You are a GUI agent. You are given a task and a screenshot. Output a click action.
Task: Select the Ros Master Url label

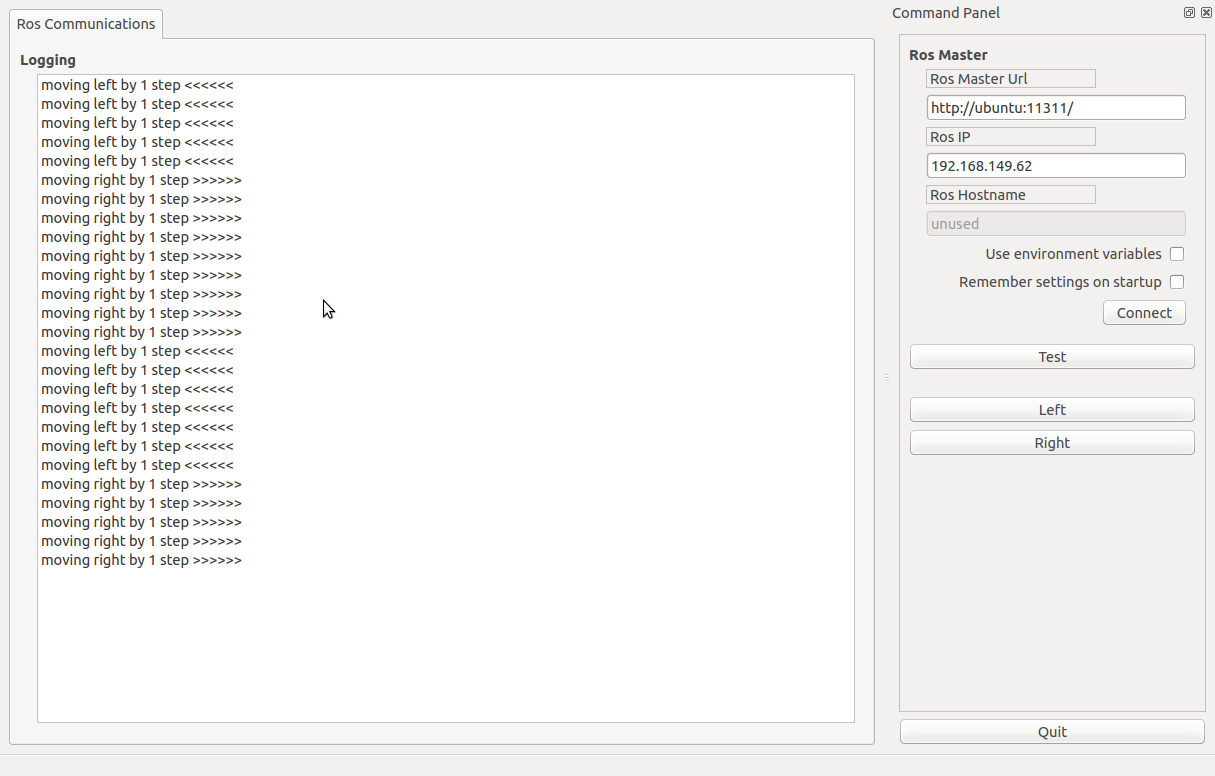[1011, 79]
